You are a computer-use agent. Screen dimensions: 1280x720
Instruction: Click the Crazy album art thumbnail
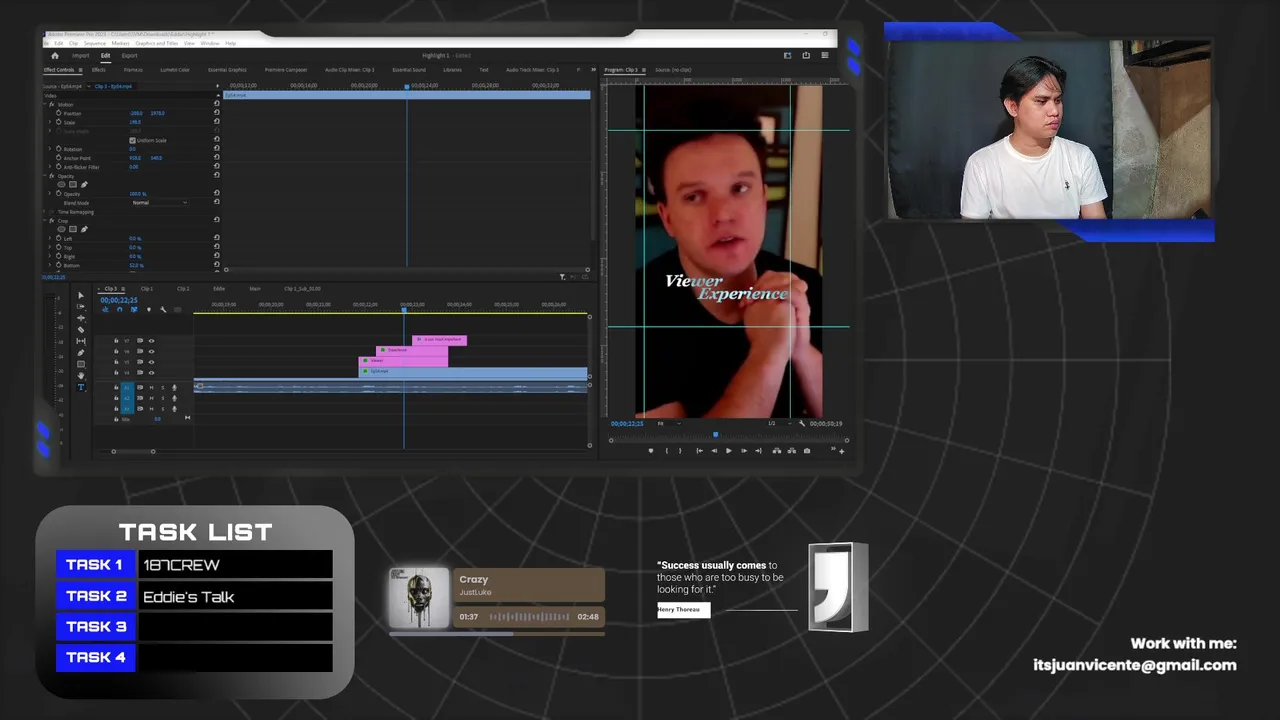419,597
